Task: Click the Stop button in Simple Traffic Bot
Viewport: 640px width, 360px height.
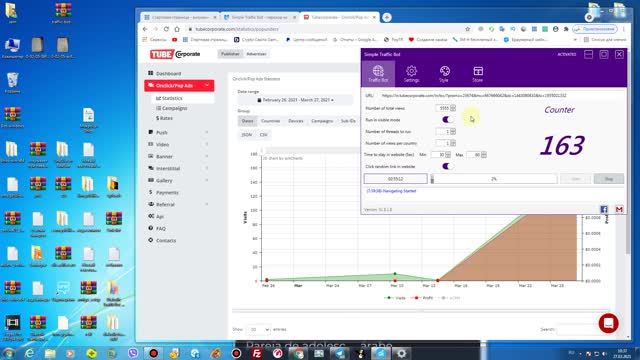Action: click(609, 179)
